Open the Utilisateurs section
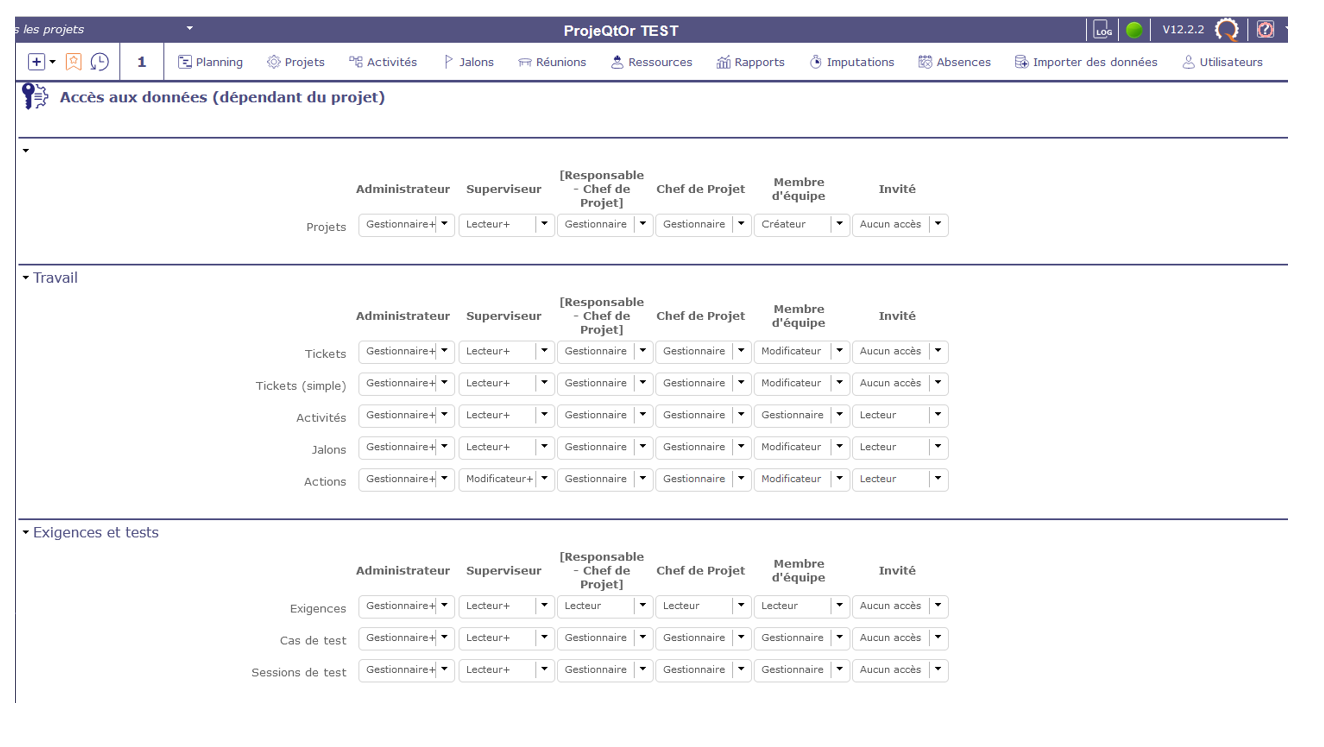Screen dimensions: 1324x747 pyautogui.click(x=1222, y=62)
